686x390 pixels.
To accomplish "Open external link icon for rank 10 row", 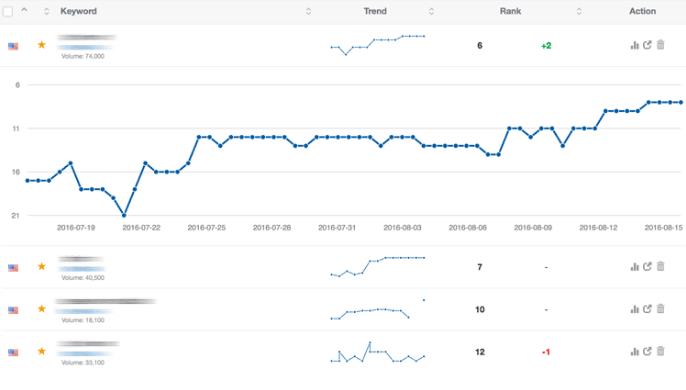I will point(648,309).
